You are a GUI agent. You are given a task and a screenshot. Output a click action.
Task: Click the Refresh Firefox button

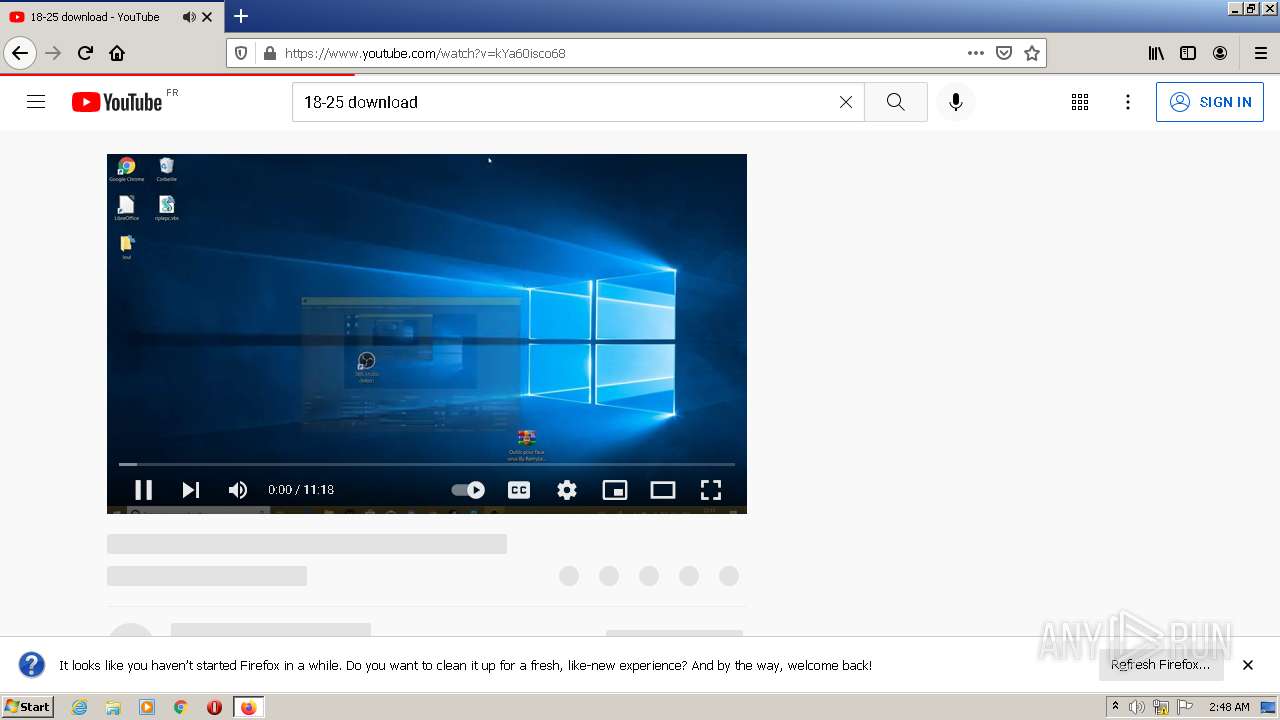1161,665
